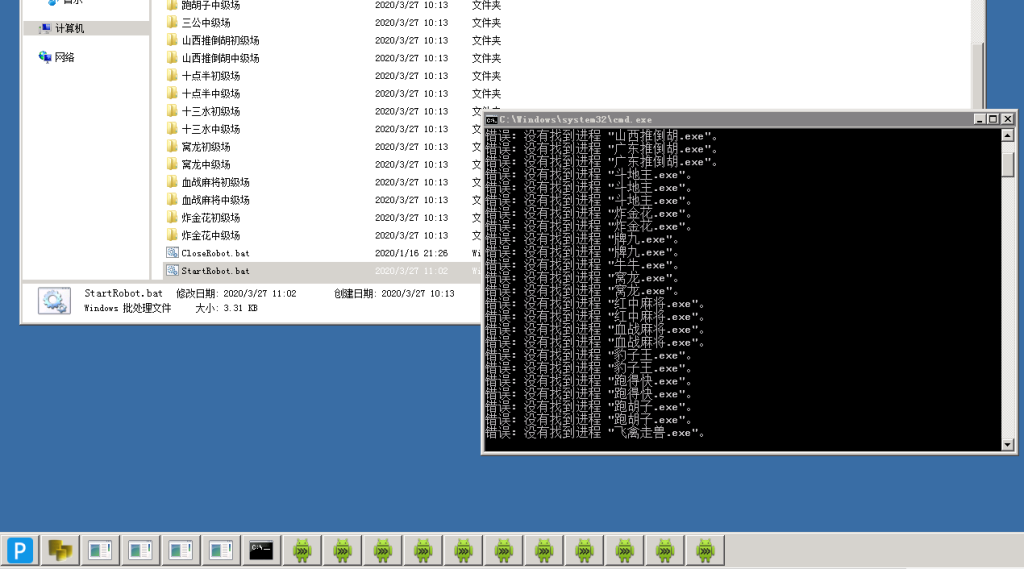The image size is (1024, 569).
Task: Click the cmd window scrollbar up arrow
Action: pyautogui.click(x=1008, y=136)
